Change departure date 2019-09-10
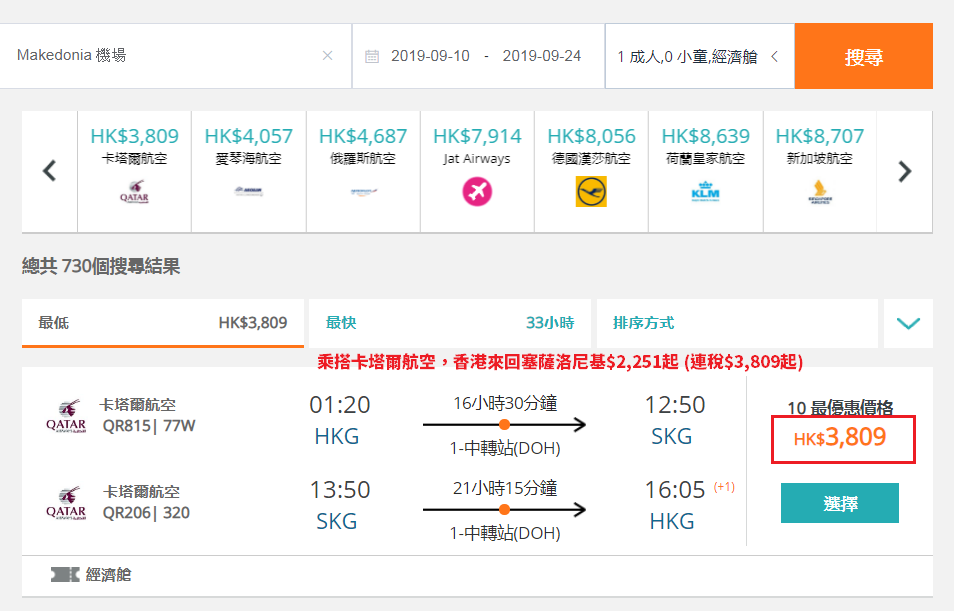The height and width of the screenshot is (611, 954). point(430,56)
